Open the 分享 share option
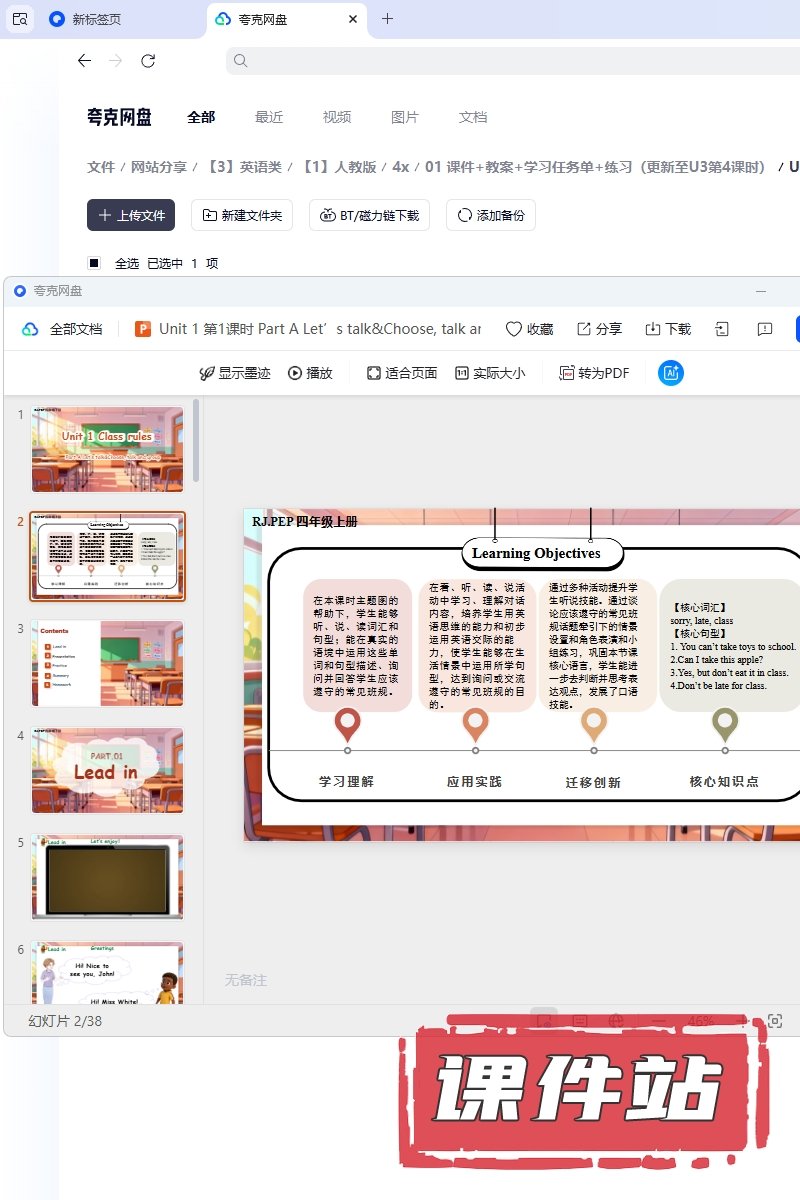This screenshot has height=1200, width=800. pos(599,329)
